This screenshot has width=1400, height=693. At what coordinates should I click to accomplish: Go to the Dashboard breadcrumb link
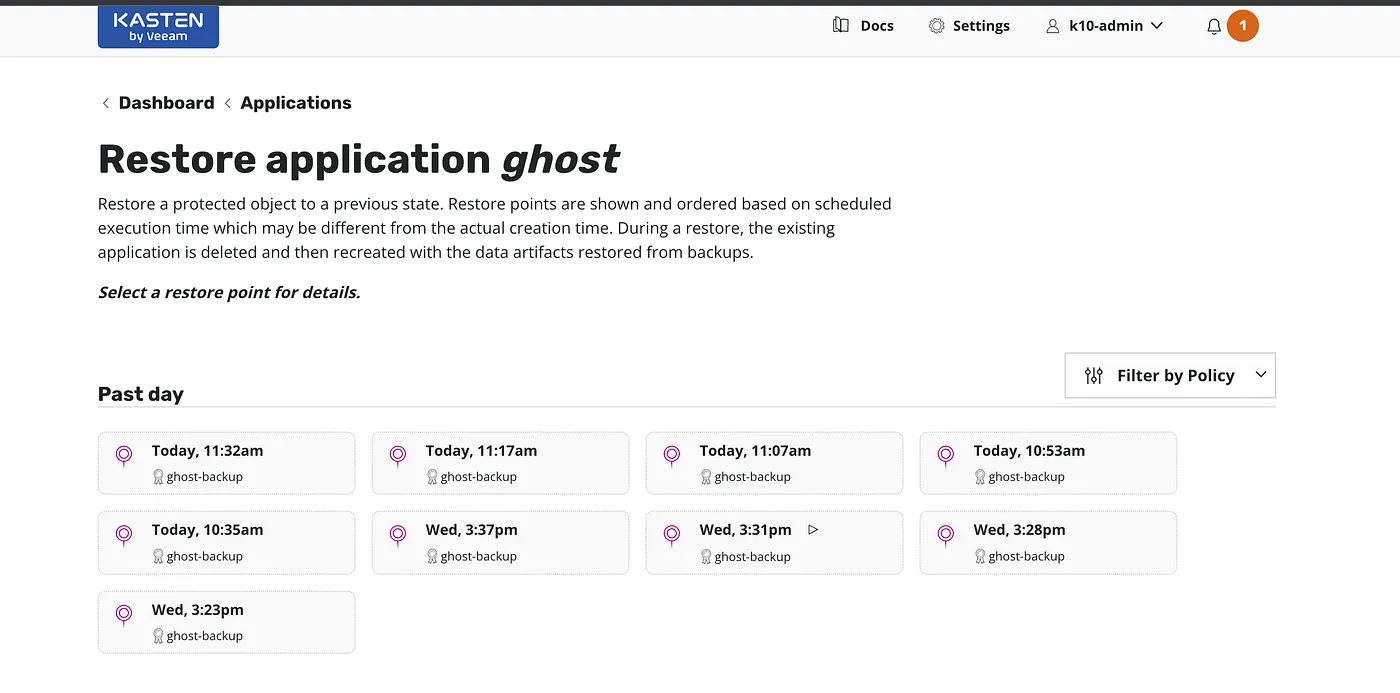click(x=166, y=103)
